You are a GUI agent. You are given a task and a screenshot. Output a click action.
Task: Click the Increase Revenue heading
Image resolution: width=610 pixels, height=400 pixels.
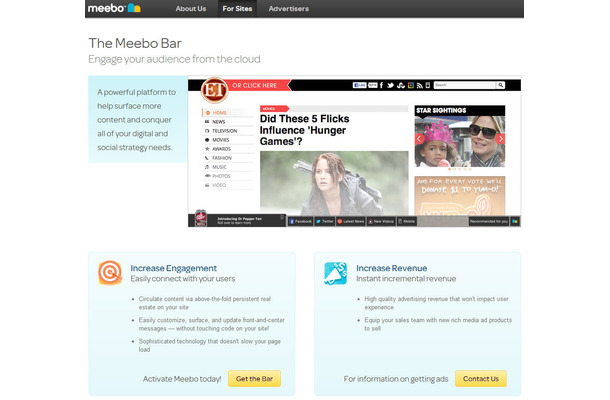392,268
